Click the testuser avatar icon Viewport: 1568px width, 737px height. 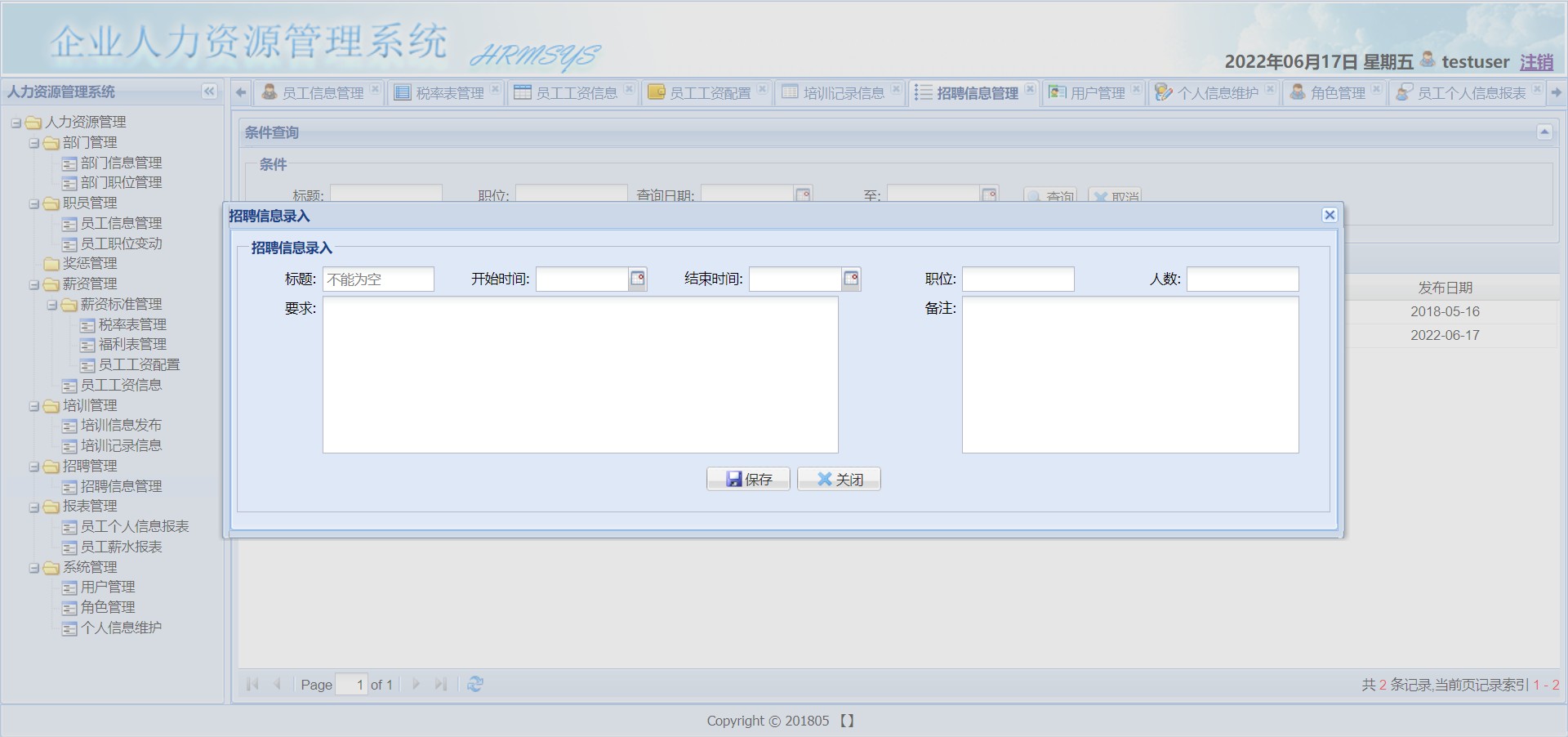pos(1428,60)
